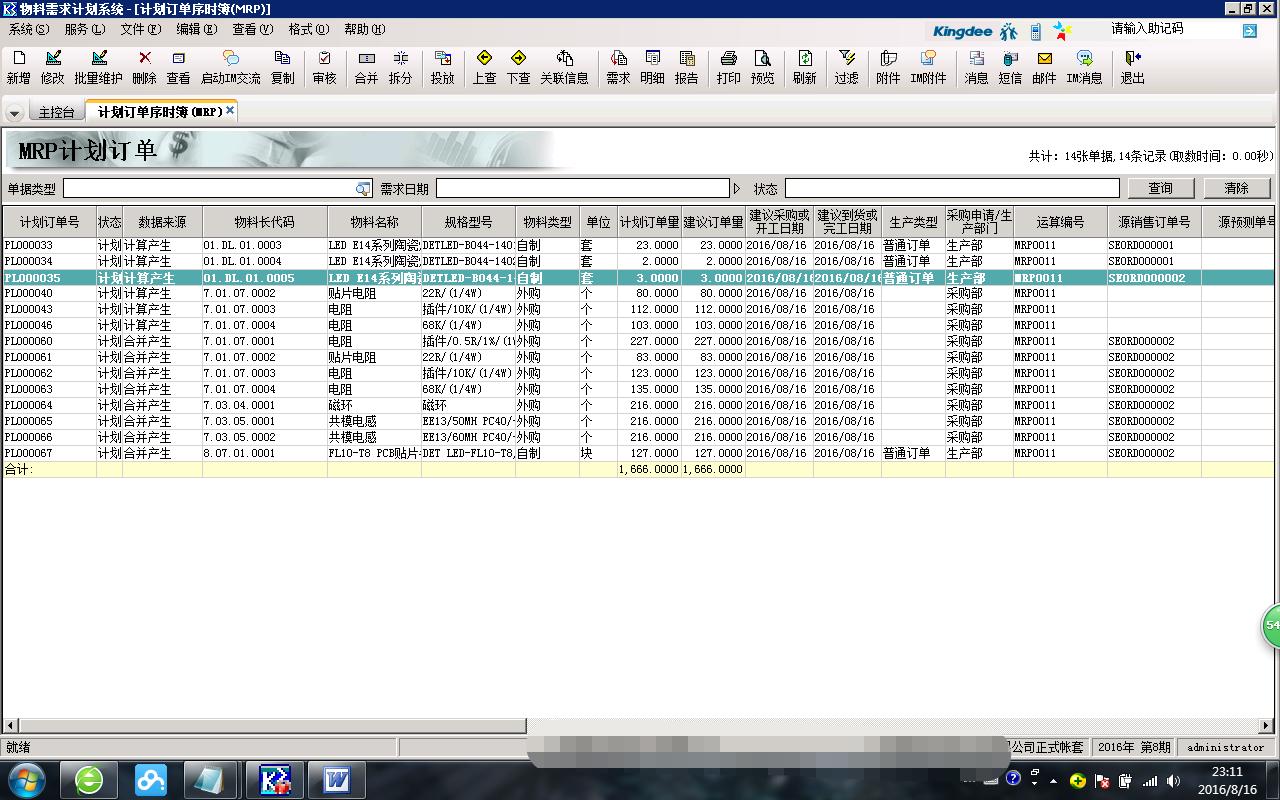Open Word from the Windows taskbar
The image size is (1280, 800).
coord(335,779)
